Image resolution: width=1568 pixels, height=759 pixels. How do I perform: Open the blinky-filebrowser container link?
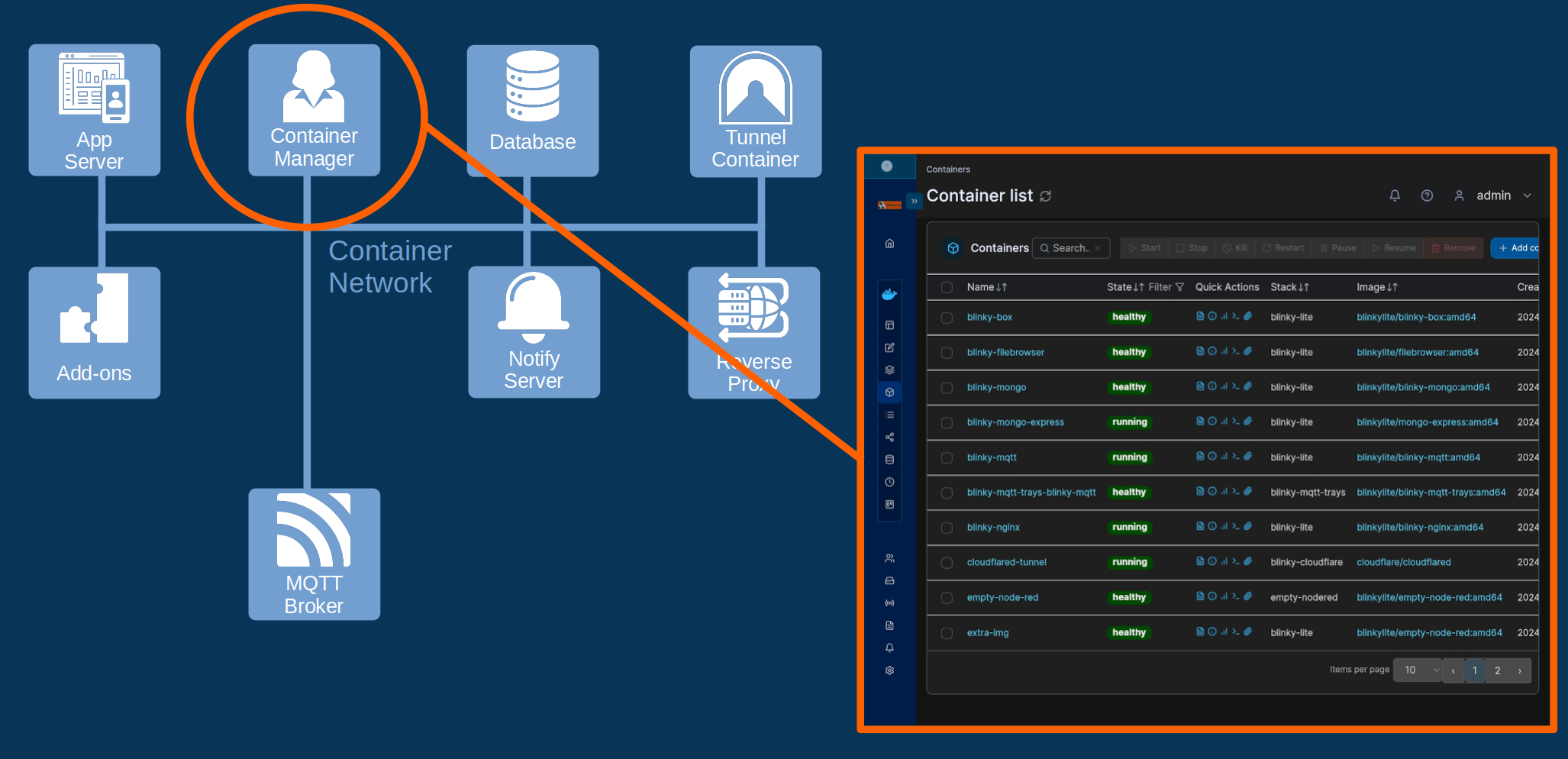pyautogui.click(x=1005, y=352)
